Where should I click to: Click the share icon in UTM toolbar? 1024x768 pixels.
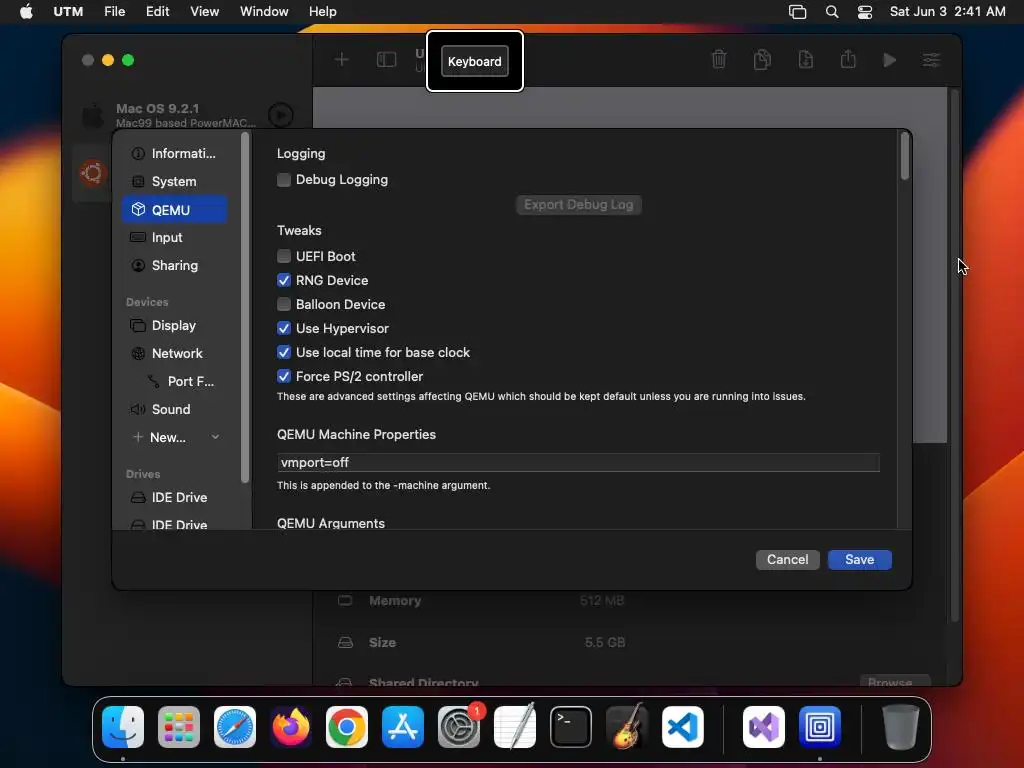(x=848, y=59)
